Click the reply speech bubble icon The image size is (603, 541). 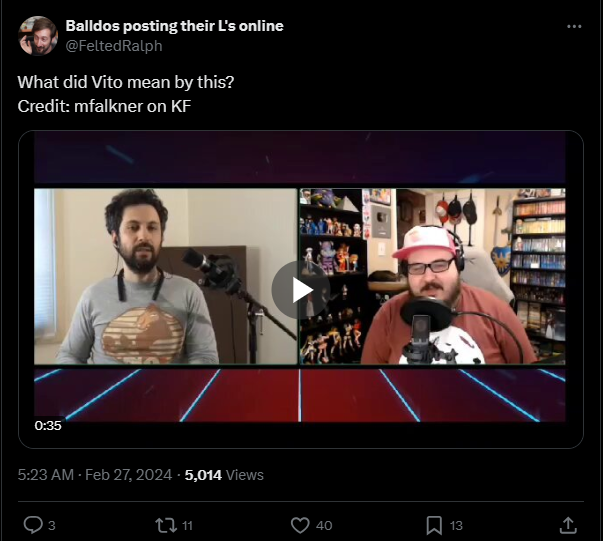[33, 525]
